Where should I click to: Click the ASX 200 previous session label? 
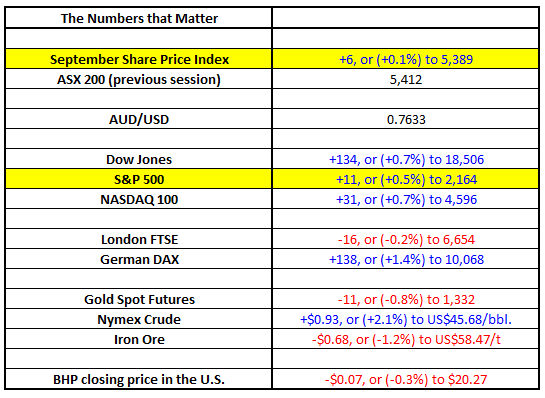tap(139, 79)
